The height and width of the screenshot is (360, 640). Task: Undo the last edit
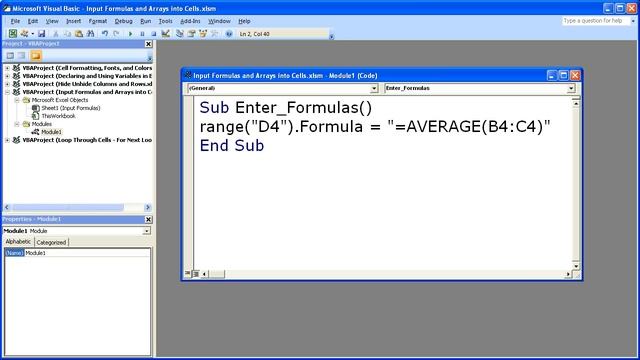point(105,33)
